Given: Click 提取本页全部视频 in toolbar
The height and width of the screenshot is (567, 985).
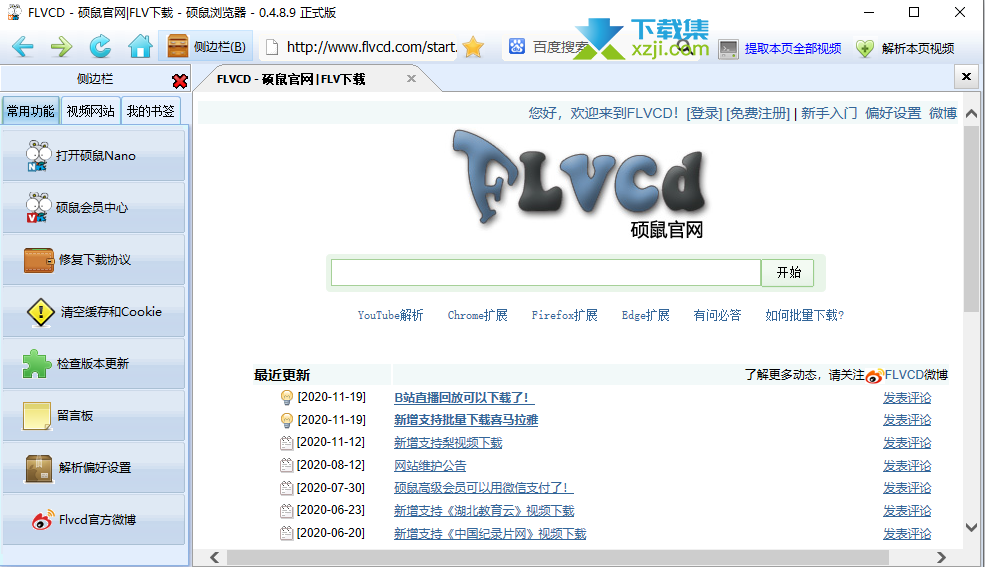Looking at the screenshot, I should tap(780, 48).
